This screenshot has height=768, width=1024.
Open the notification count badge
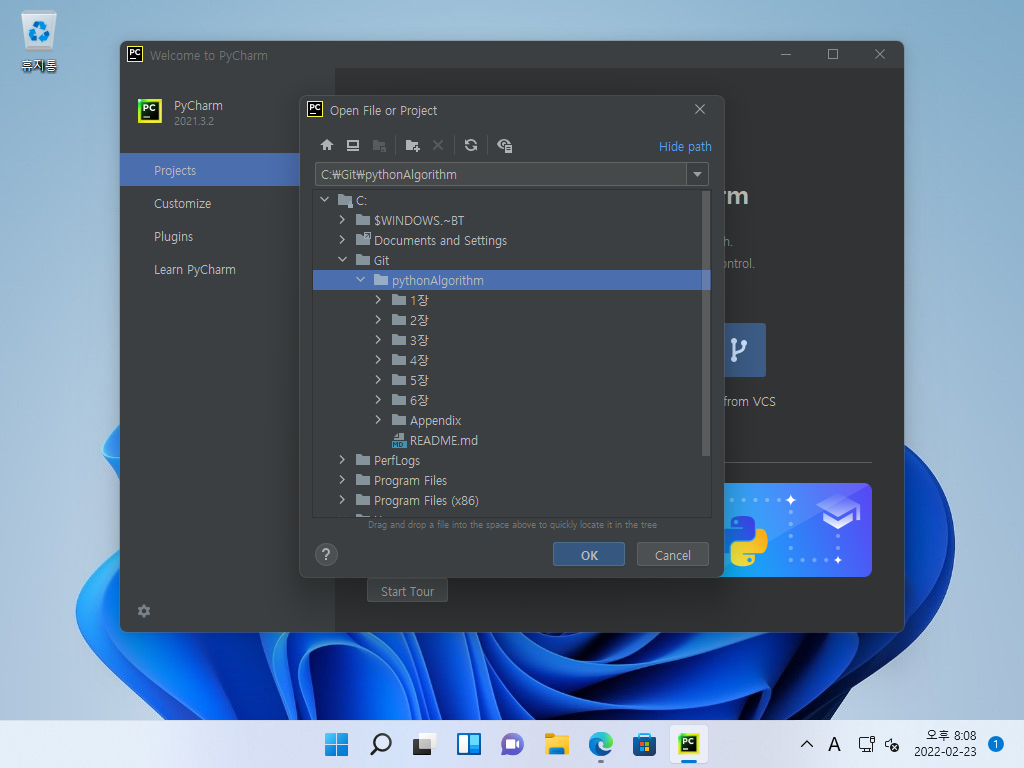point(996,744)
